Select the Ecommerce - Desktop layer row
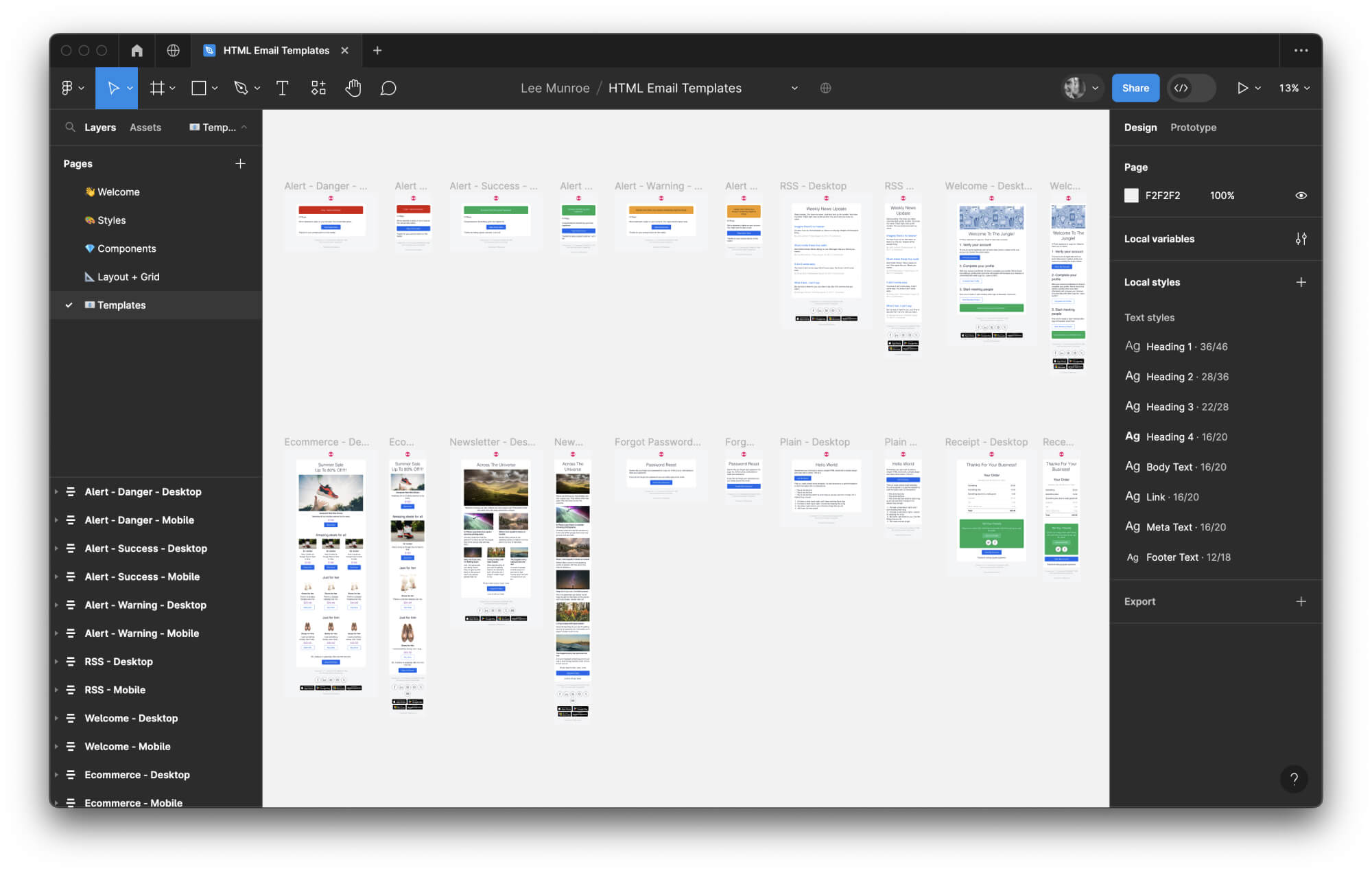 coord(156,774)
